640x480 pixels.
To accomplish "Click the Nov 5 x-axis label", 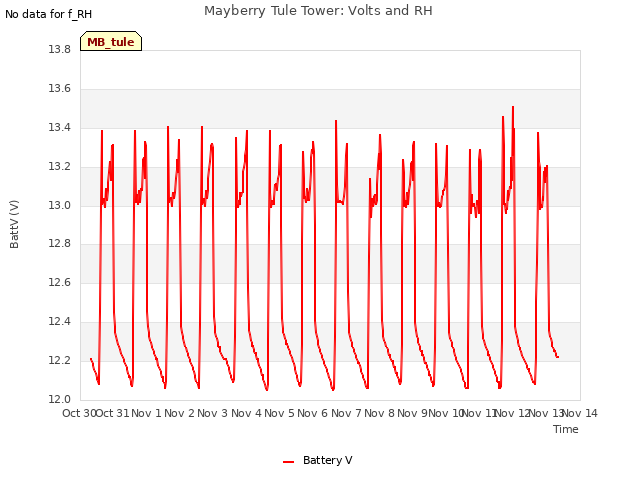I will (279, 413).
